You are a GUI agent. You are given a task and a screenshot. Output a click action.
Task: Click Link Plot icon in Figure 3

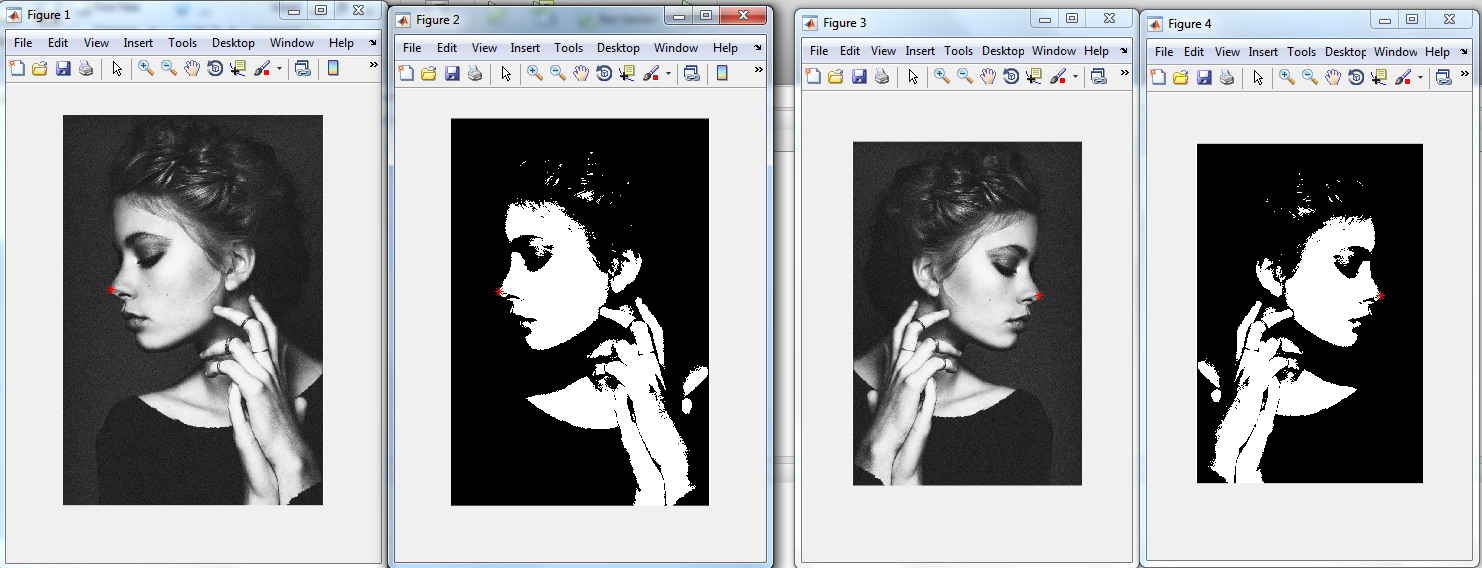click(1099, 76)
